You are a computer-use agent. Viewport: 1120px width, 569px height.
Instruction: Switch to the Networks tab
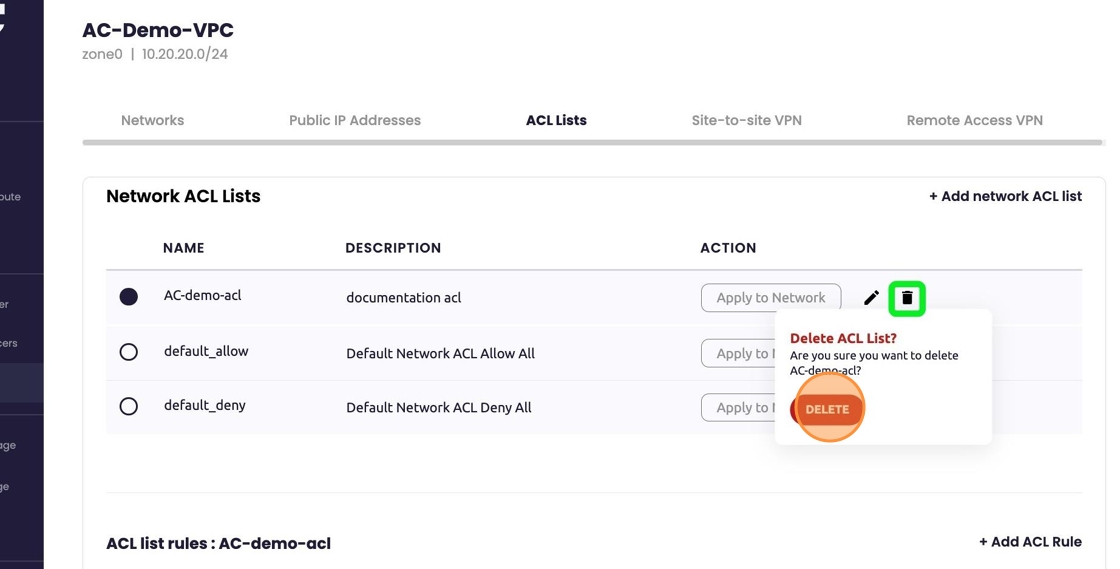click(x=152, y=120)
